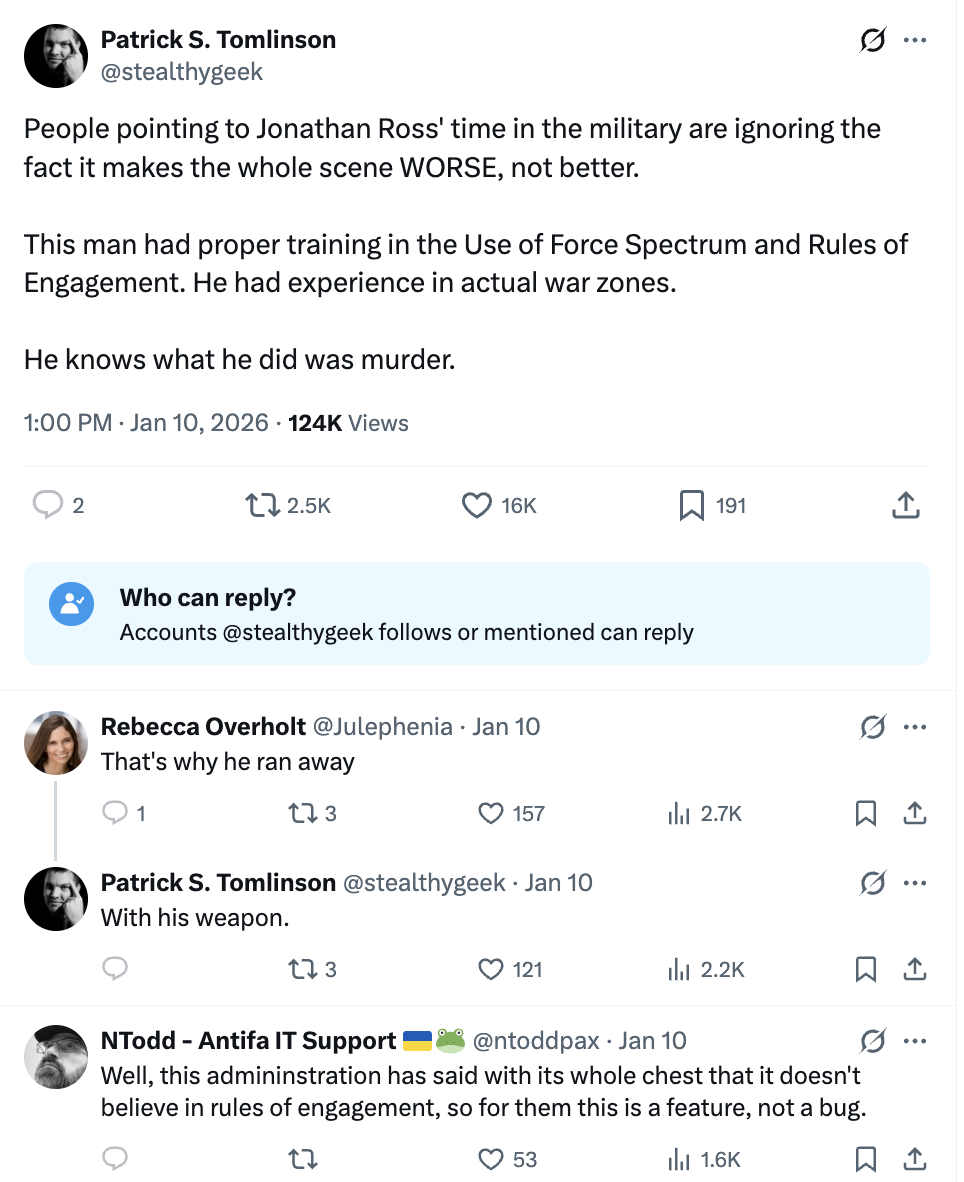Click Grok icon on the main post
The width and height of the screenshot is (964, 1182).
[x=872, y=41]
